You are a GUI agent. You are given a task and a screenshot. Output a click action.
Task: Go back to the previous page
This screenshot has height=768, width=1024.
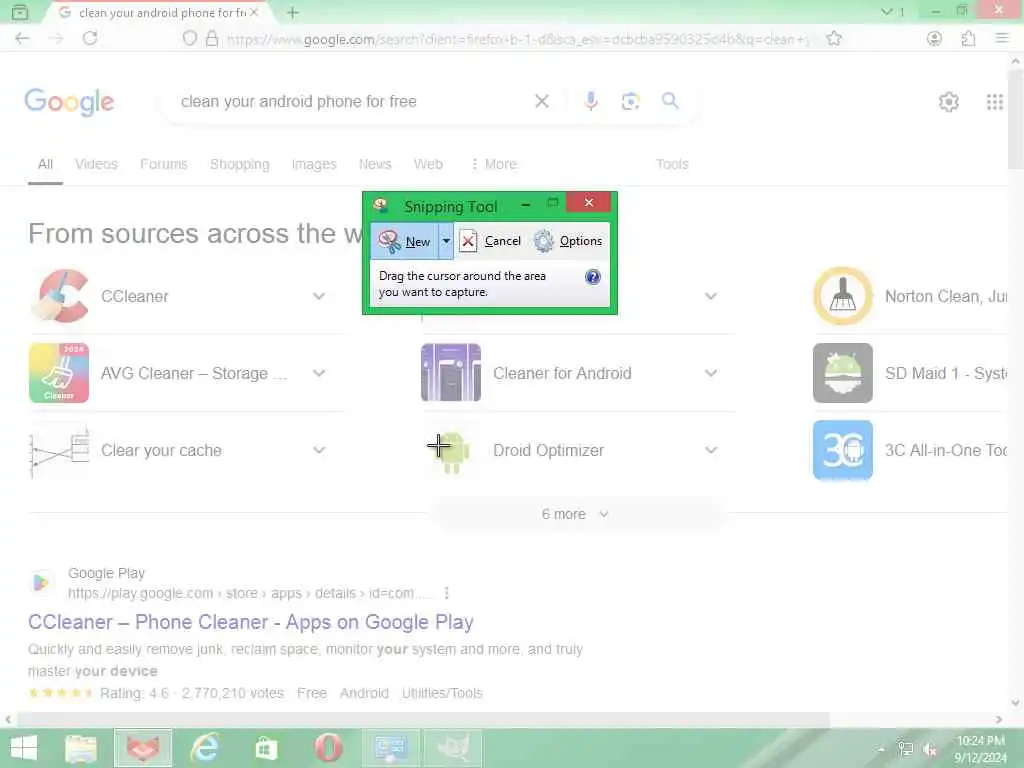coord(22,38)
